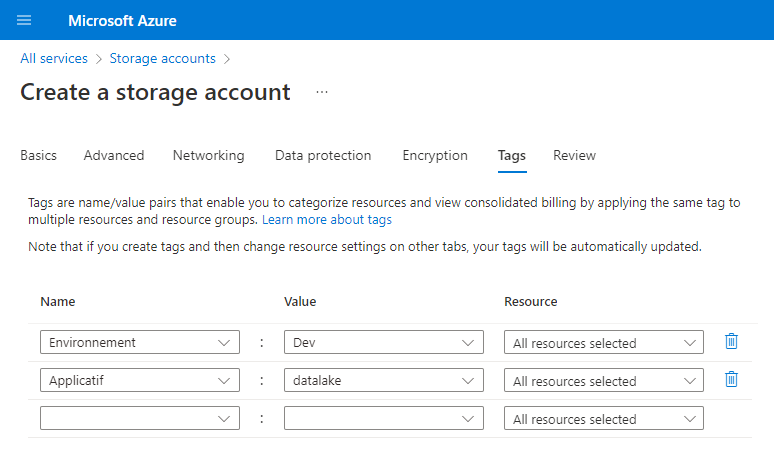Expand the datalake value dropdown
The image size is (774, 459).
(384, 380)
